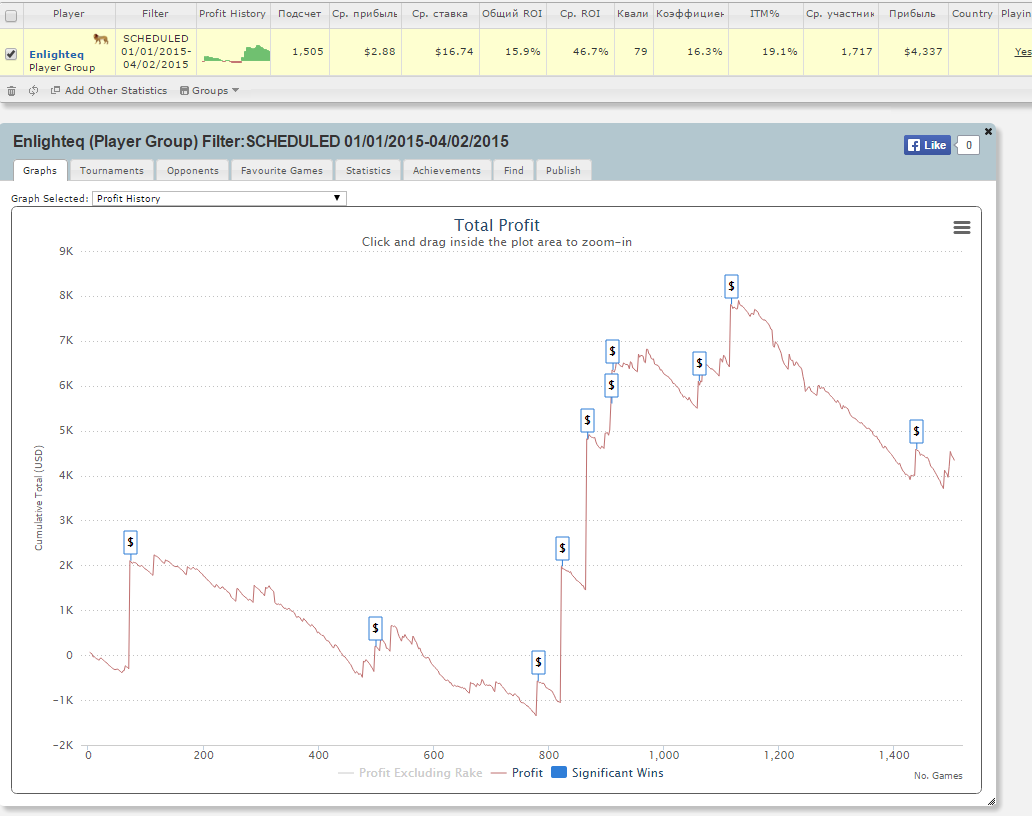
Task: Select the Find tab
Action: coord(514,170)
